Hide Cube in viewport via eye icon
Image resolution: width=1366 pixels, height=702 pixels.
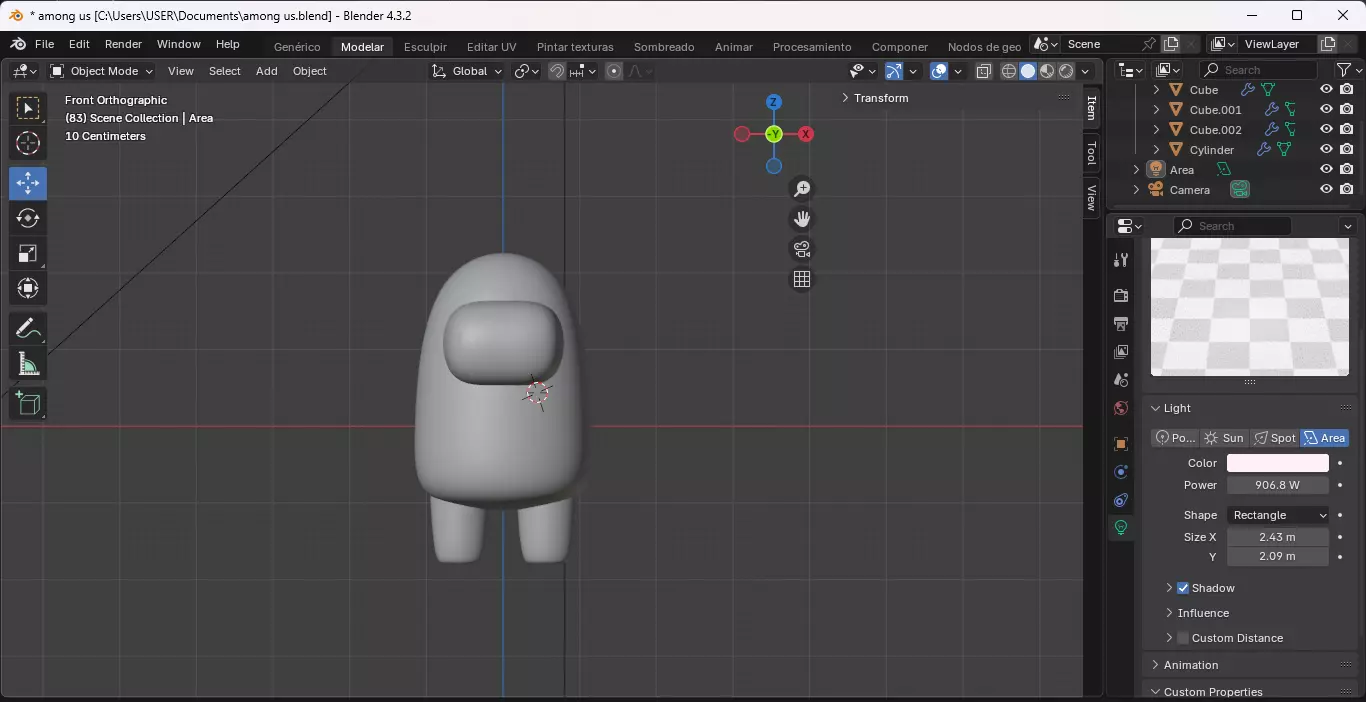[1326, 89]
